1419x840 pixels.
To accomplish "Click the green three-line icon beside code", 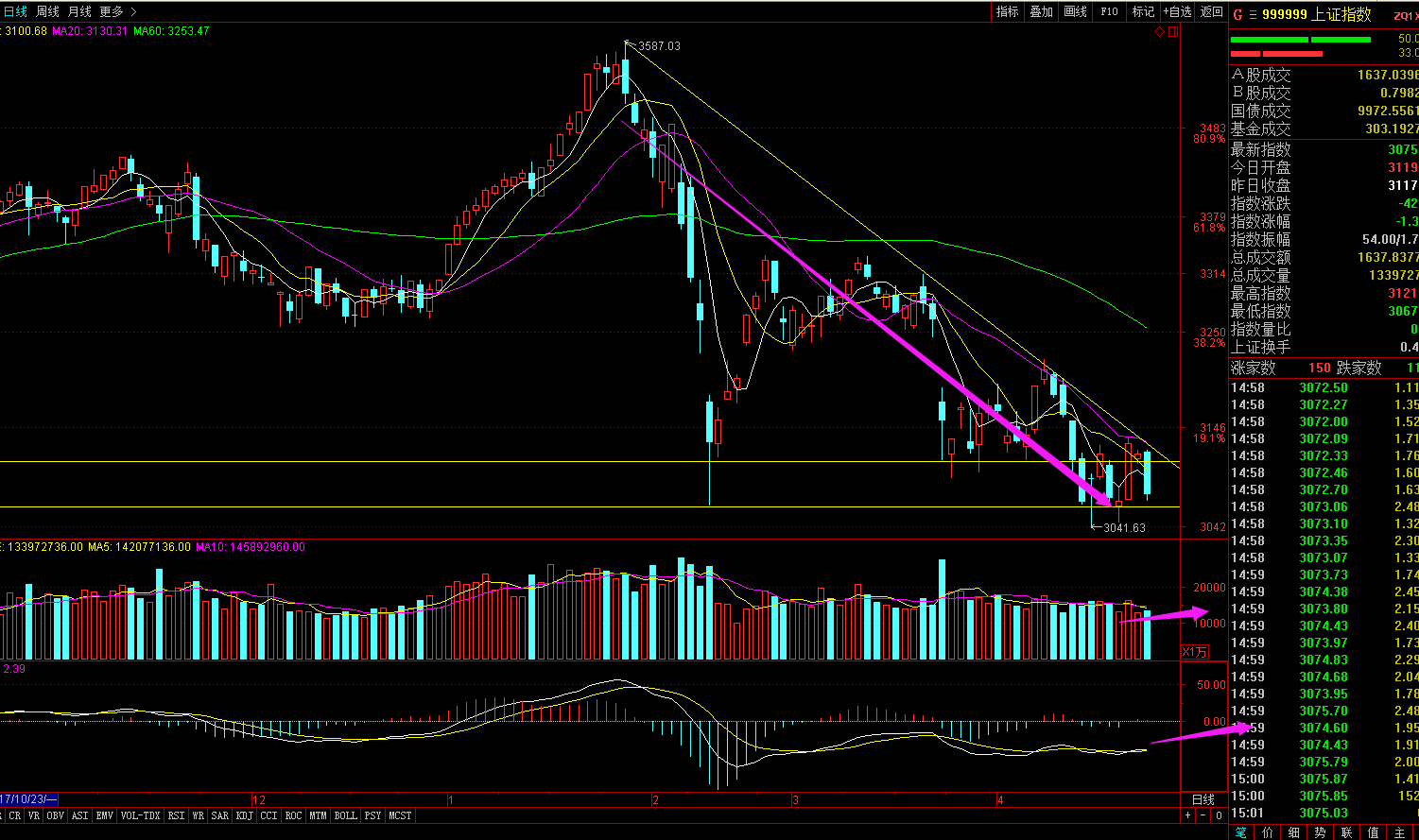I will click(1254, 14).
